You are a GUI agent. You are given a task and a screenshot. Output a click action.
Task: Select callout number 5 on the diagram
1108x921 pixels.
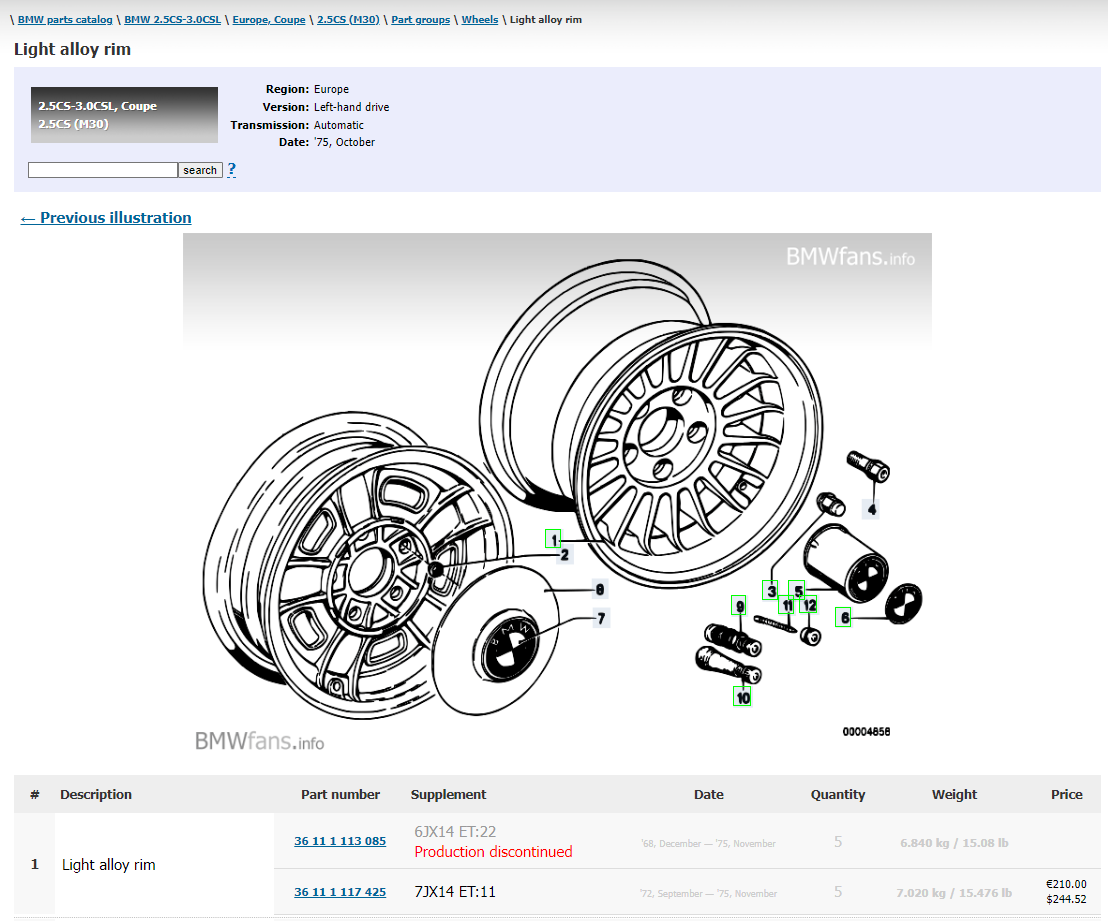point(798,590)
